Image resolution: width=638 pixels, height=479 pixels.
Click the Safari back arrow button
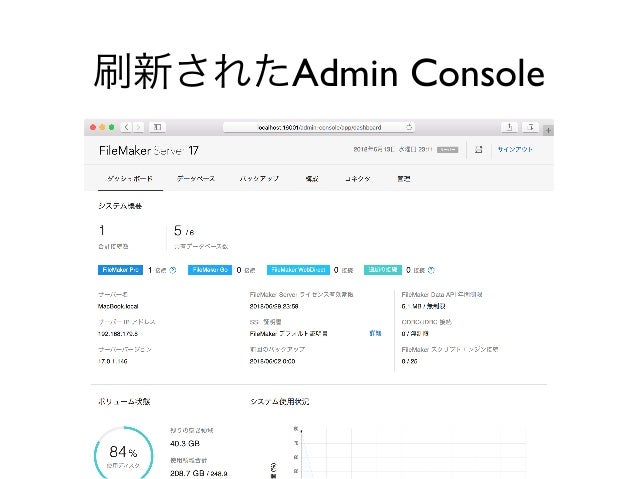click(x=127, y=127)
